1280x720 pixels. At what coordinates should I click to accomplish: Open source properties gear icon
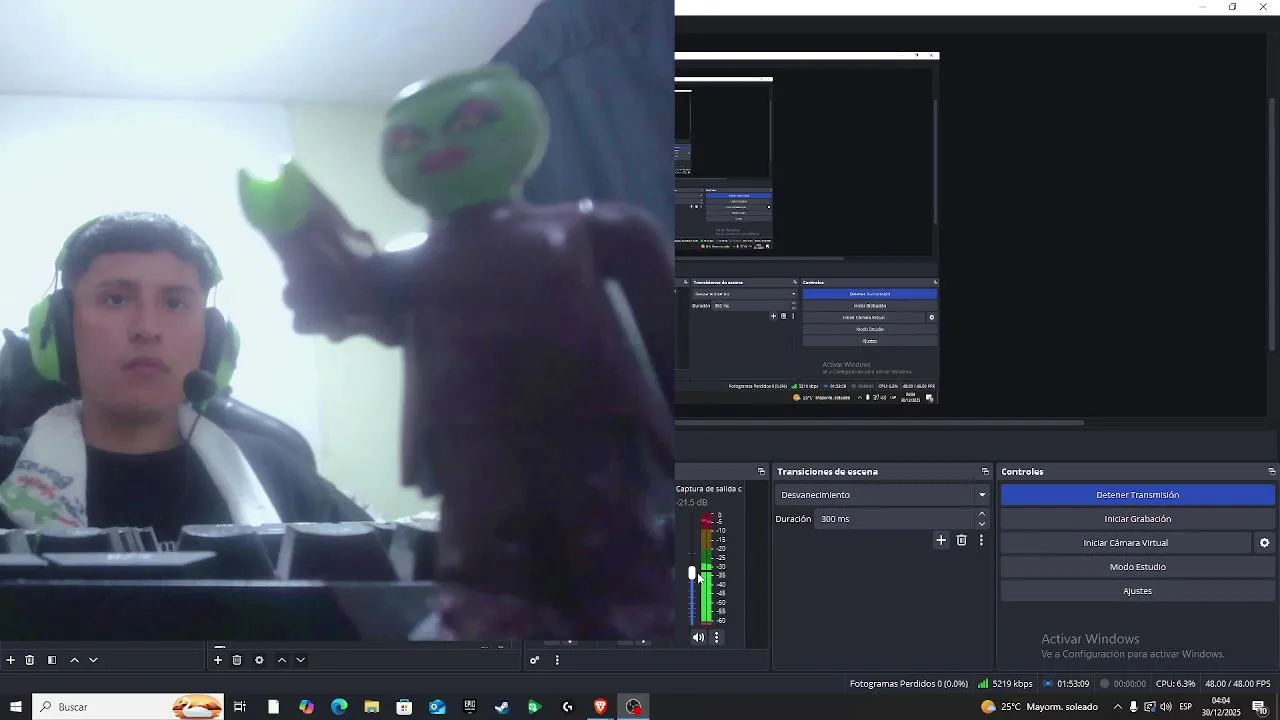point(259,660)
